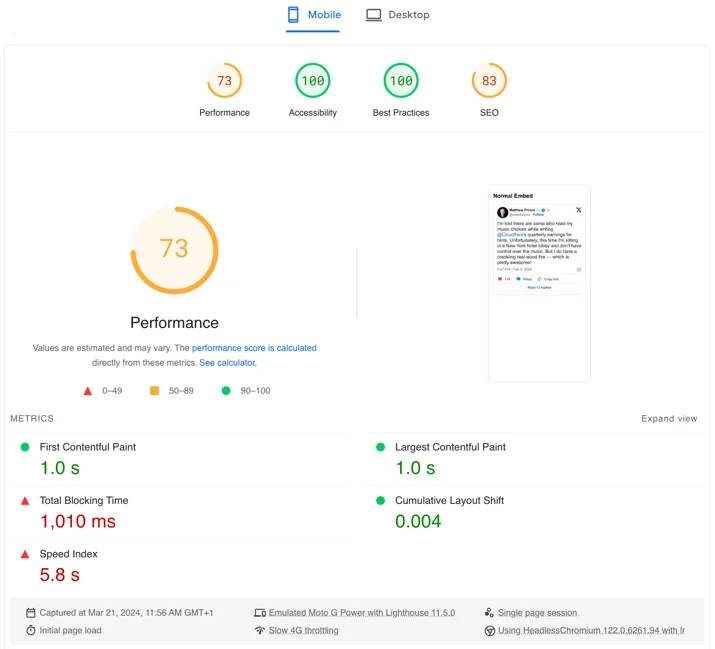Click the 'Captured at Mar 21, 2024' text
Viewport: 715px width, 649px height.
[126, 613]
